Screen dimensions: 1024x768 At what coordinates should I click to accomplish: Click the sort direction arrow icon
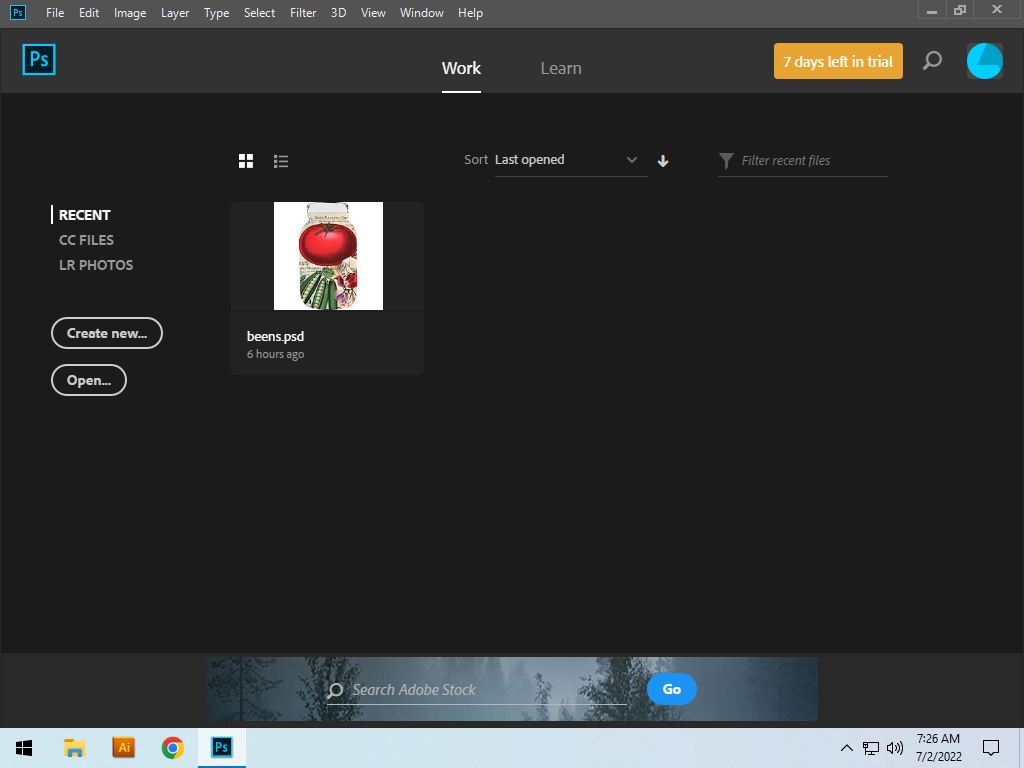[x=663, y=160]
